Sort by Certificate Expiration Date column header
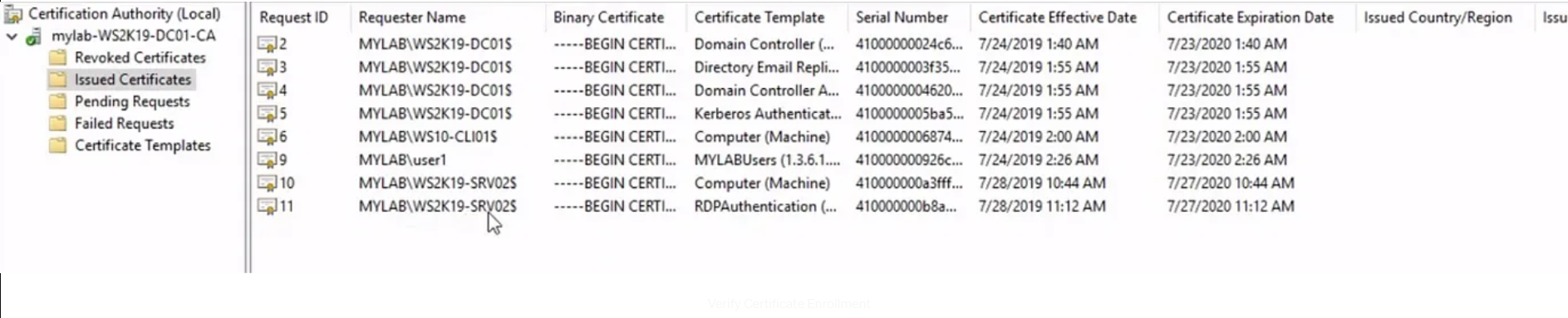Screen dimensions: 1568x318 (1250, 17)
